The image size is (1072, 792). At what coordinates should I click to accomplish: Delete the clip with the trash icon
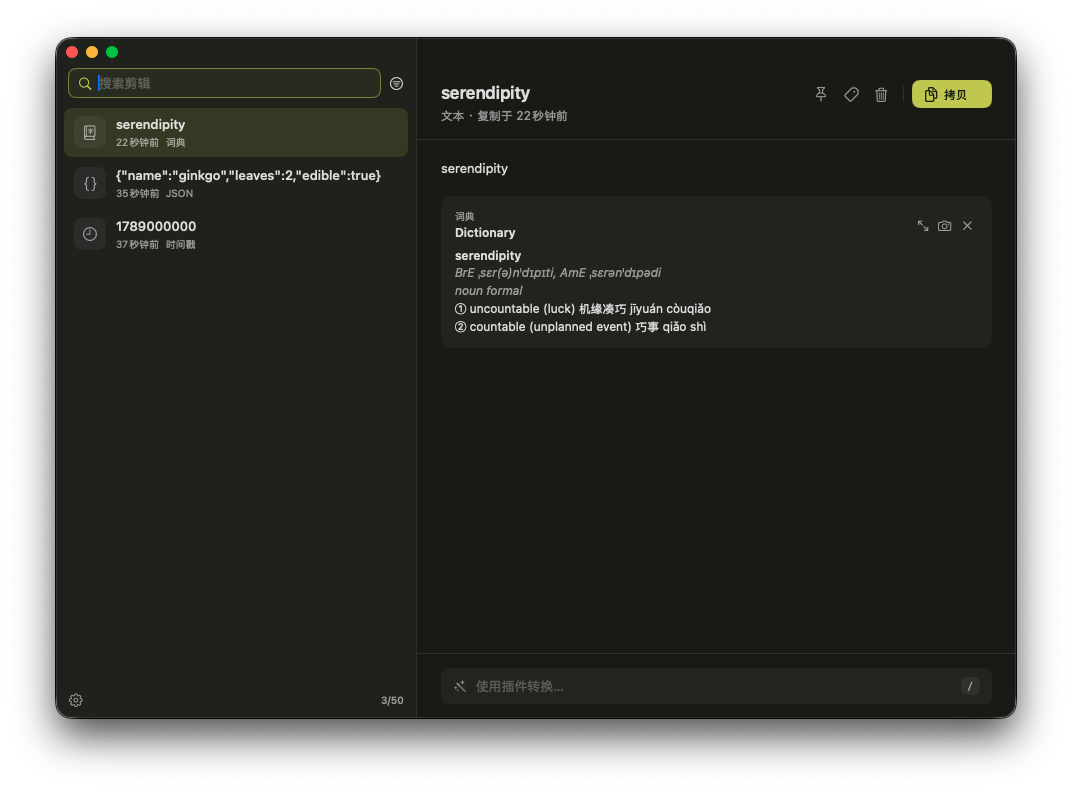pos(881,94)
